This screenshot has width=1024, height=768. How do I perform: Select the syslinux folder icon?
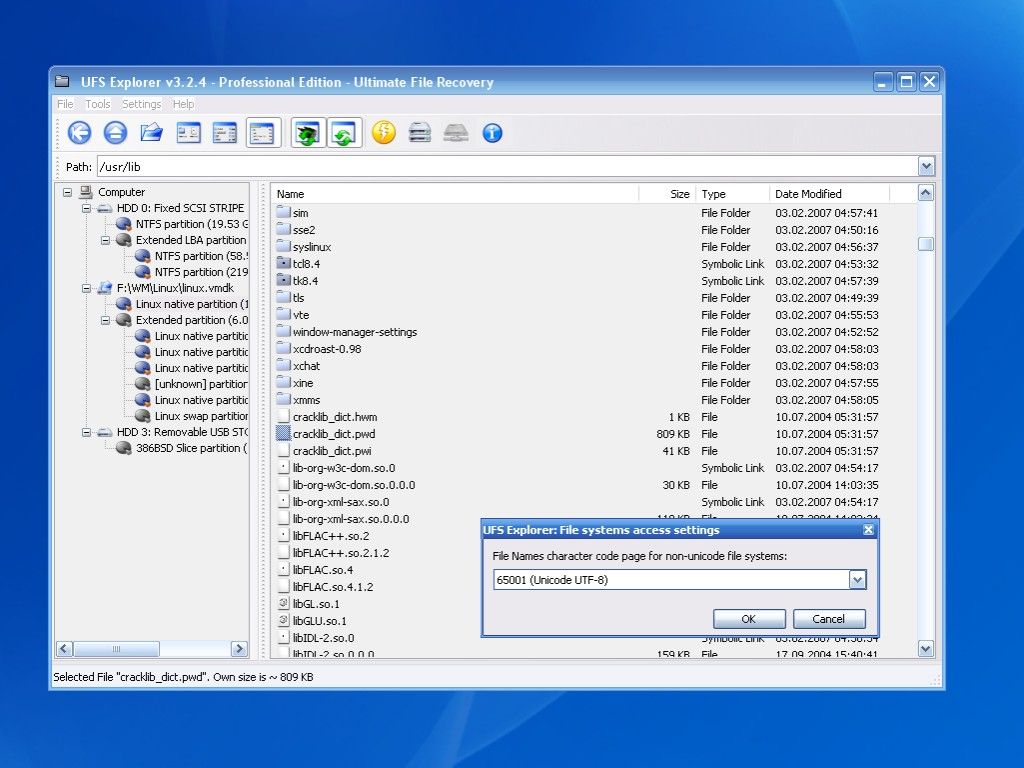coord(283,246)
